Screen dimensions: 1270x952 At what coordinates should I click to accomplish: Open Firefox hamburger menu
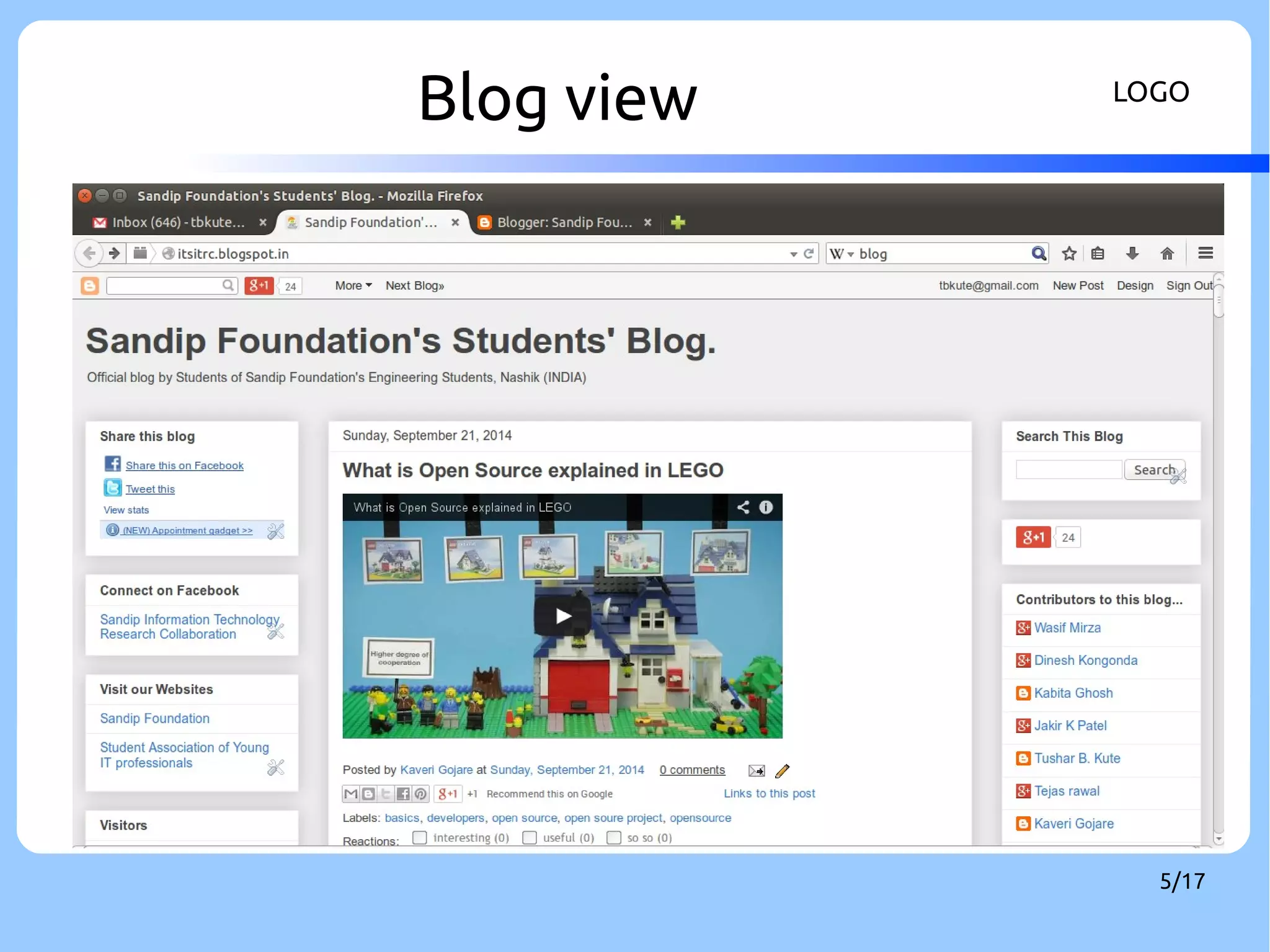[x=1206, y=253]
